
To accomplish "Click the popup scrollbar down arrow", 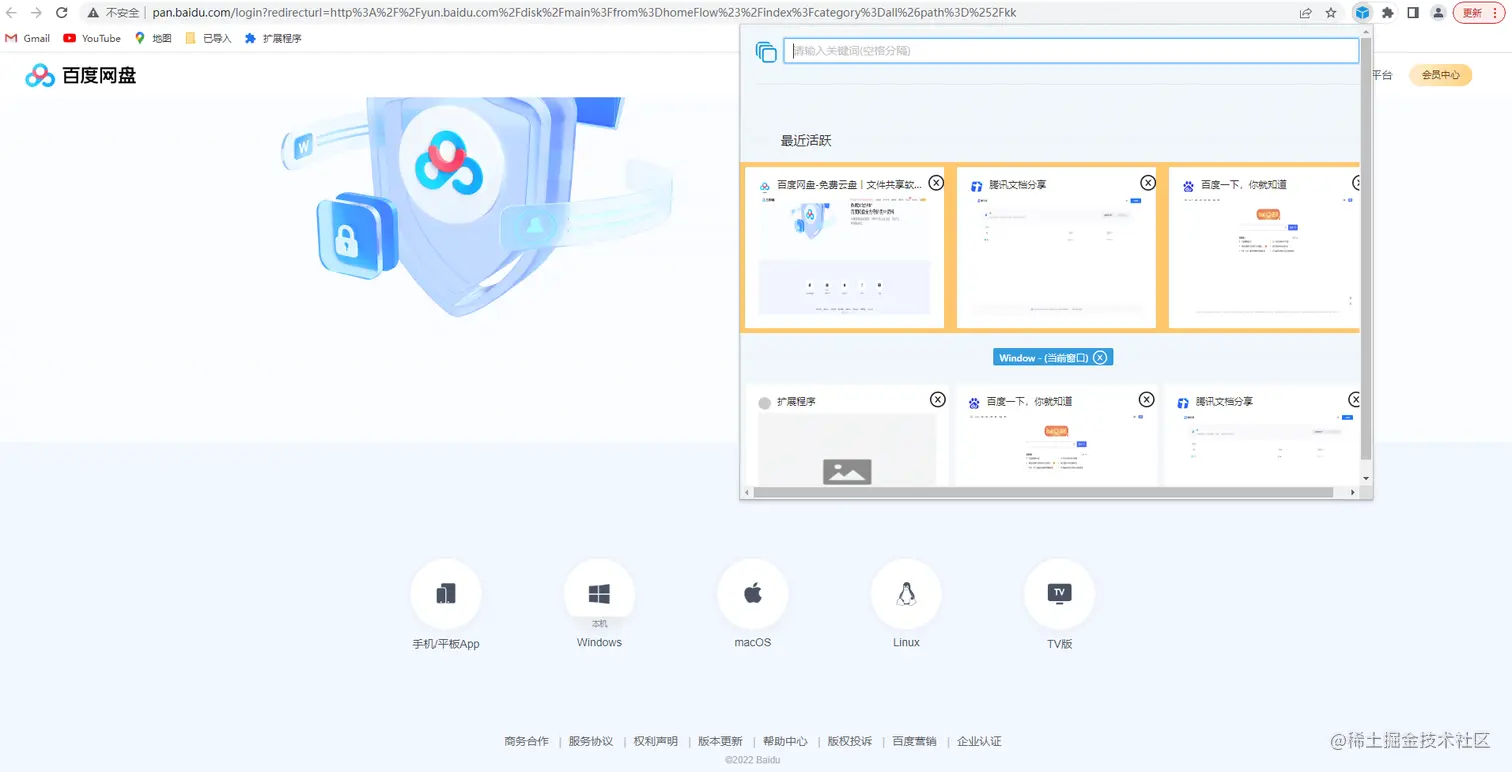I will pyautogui.click(x=1366, y=479).
